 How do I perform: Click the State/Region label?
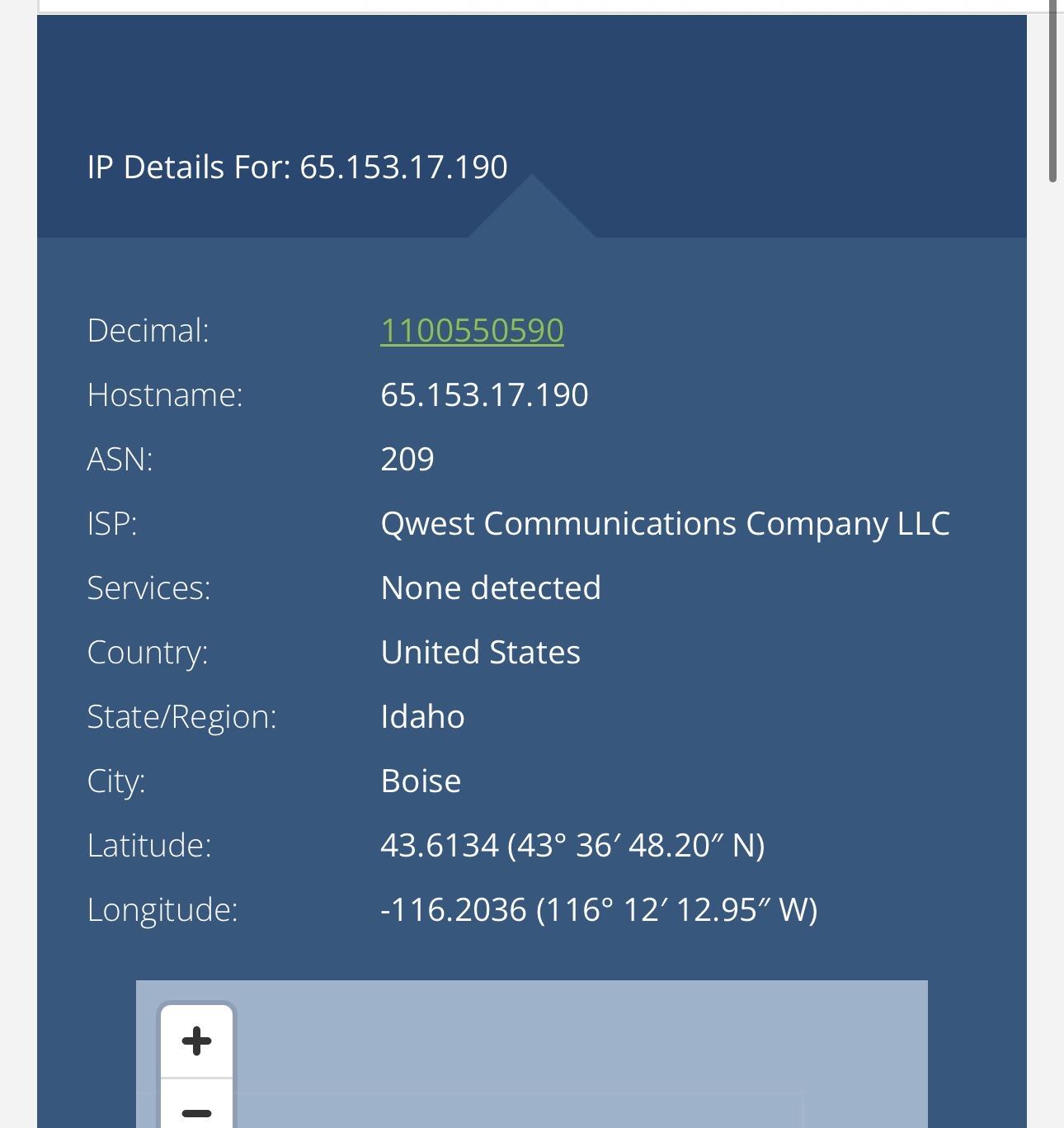(x=181, y=716)
